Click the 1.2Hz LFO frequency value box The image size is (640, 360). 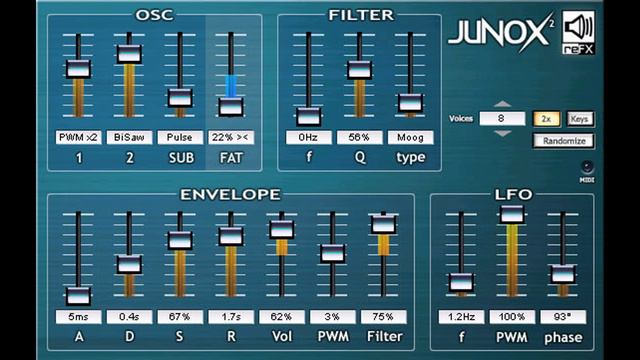(x=461, y=317)
